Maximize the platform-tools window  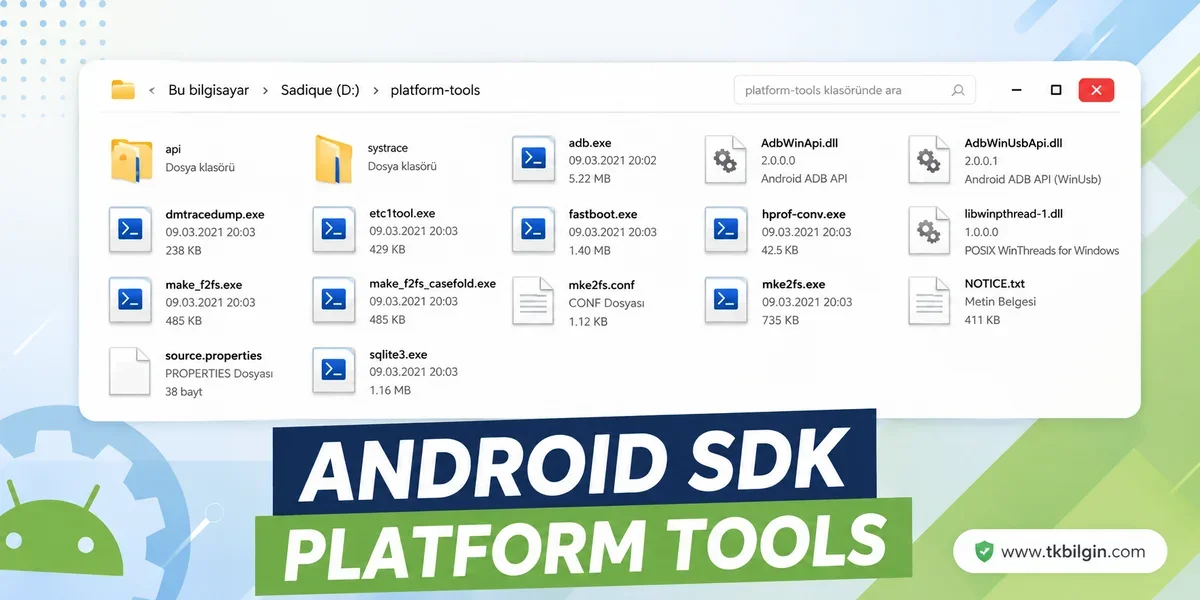coord(1056,90)
